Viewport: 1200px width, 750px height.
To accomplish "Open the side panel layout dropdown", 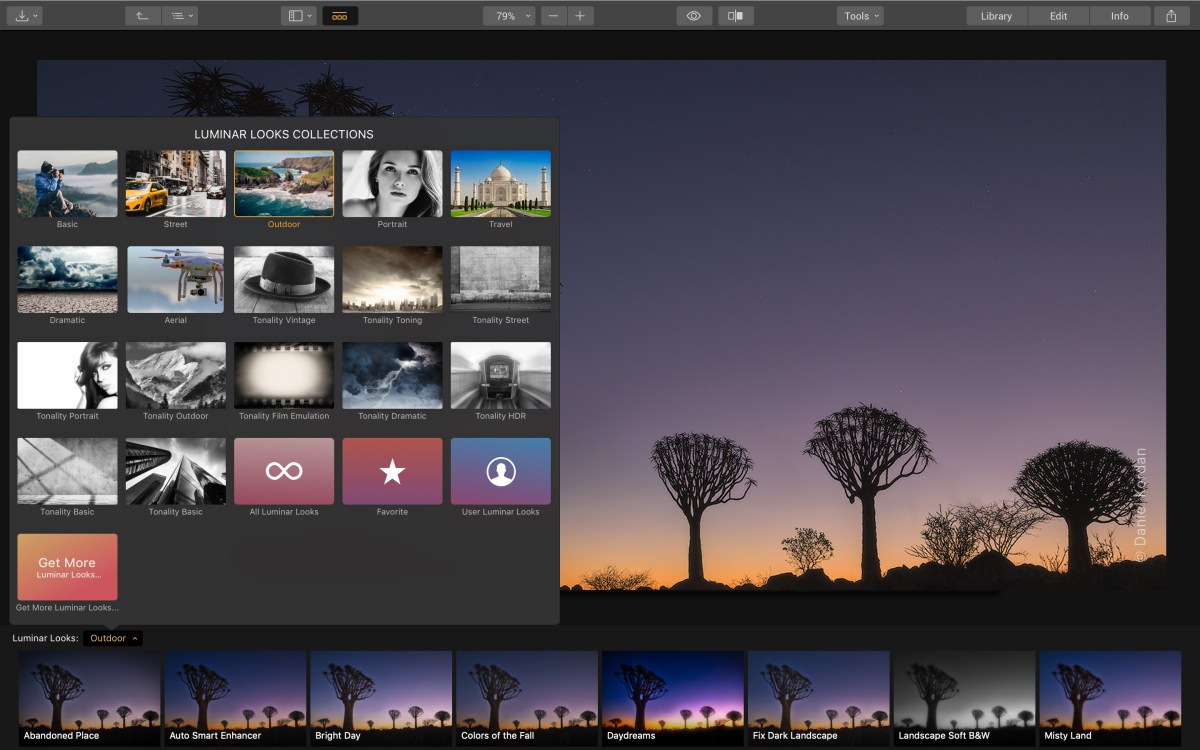I will point(298,16).
